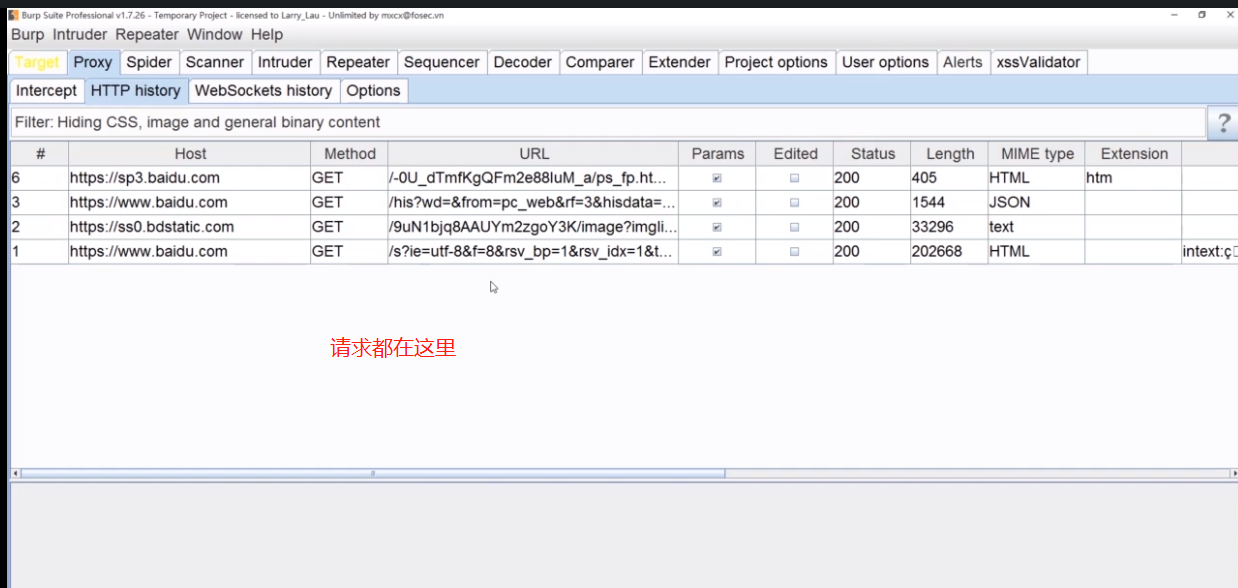Click URL starting with /9uN1bjq8AAUYm2zgoY3K
The width and height of the screenshot is (1238, 588).
[533, 227]
